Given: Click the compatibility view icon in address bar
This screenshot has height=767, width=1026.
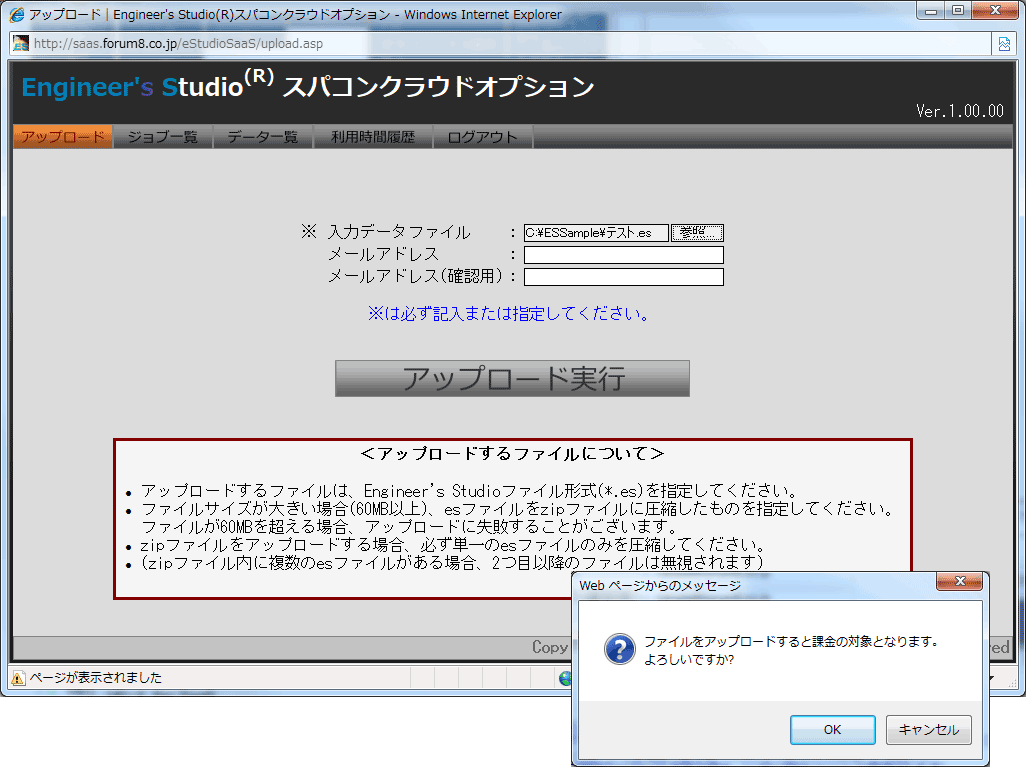Looking at the screenshot, I should point(1004,44).
